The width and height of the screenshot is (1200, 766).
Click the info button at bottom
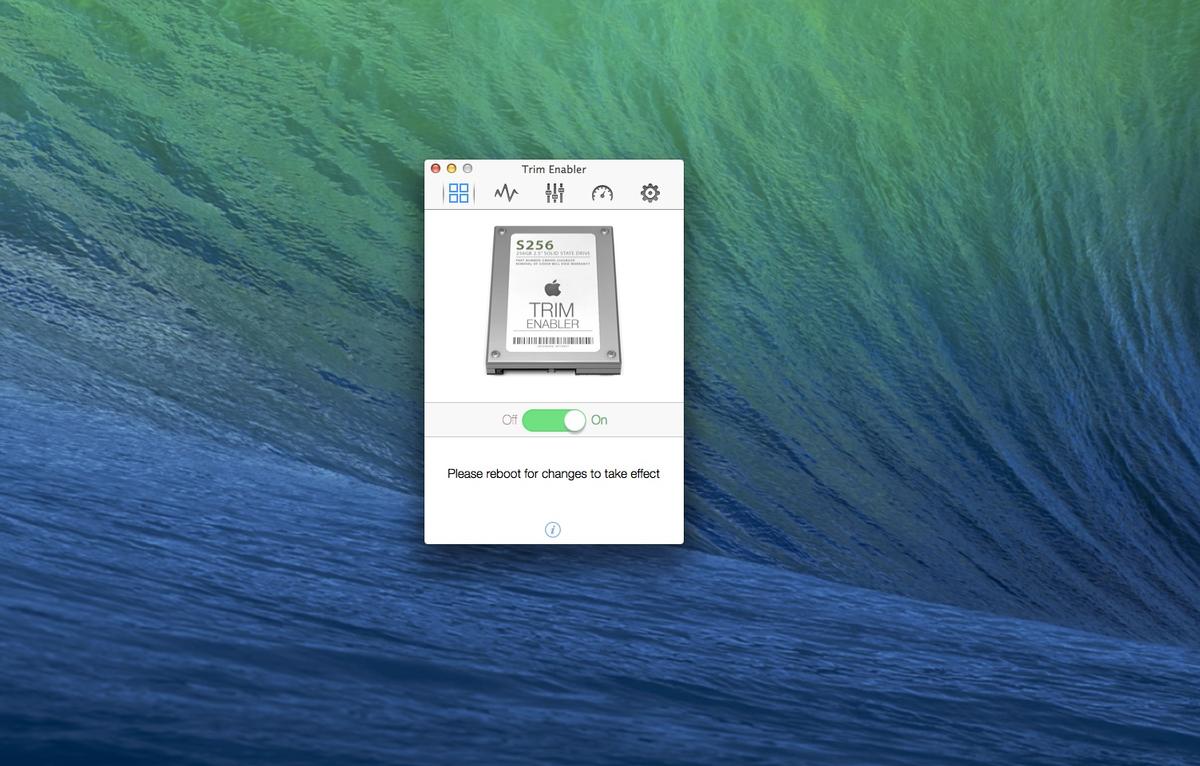[553, 529]
